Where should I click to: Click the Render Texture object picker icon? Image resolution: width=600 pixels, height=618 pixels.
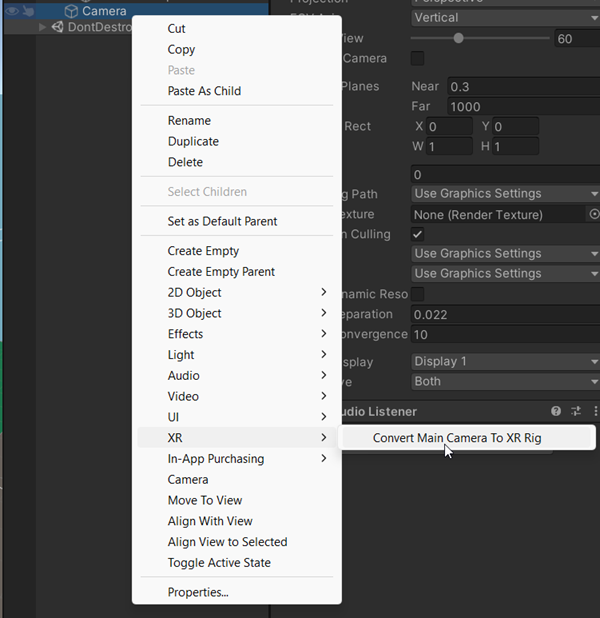(x=594, y=214)
